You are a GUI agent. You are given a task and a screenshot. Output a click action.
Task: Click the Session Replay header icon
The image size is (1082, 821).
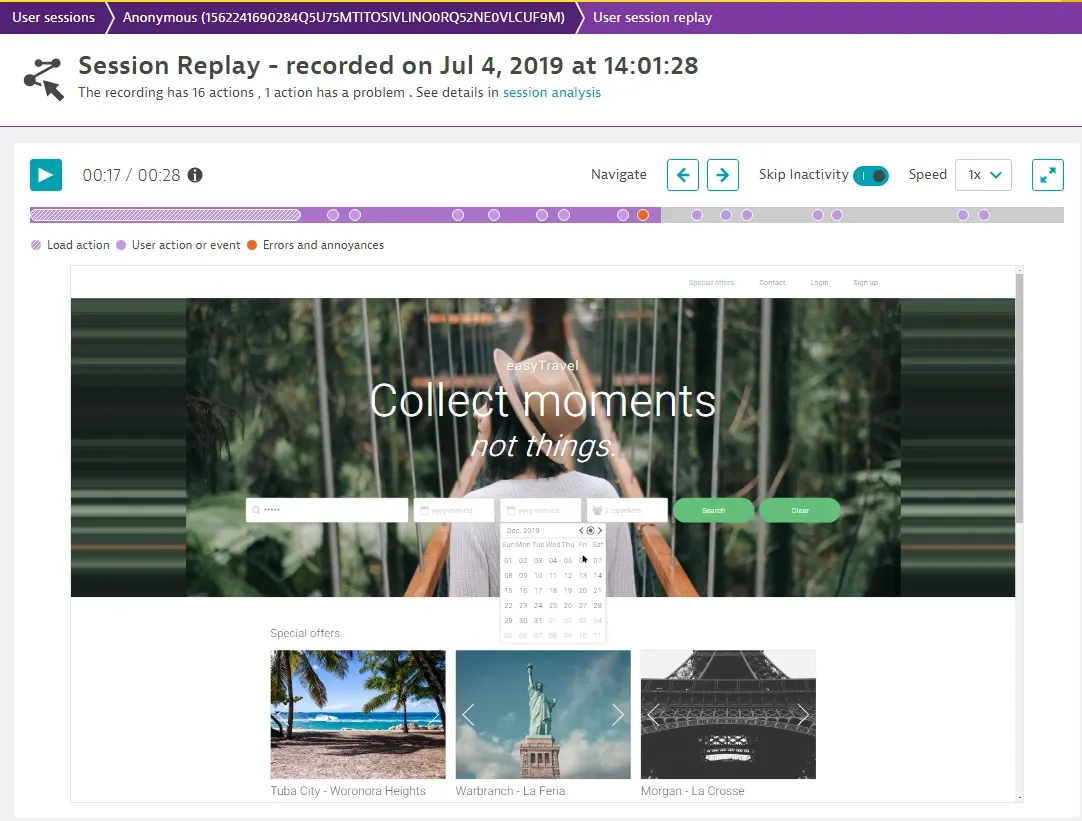click(x=43, y=78)
